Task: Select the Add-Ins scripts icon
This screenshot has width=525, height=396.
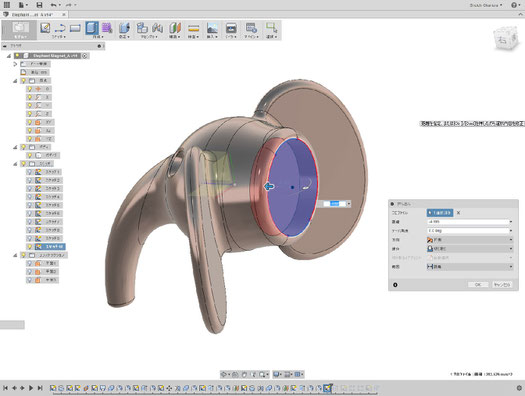Action: tap(251, 28)
